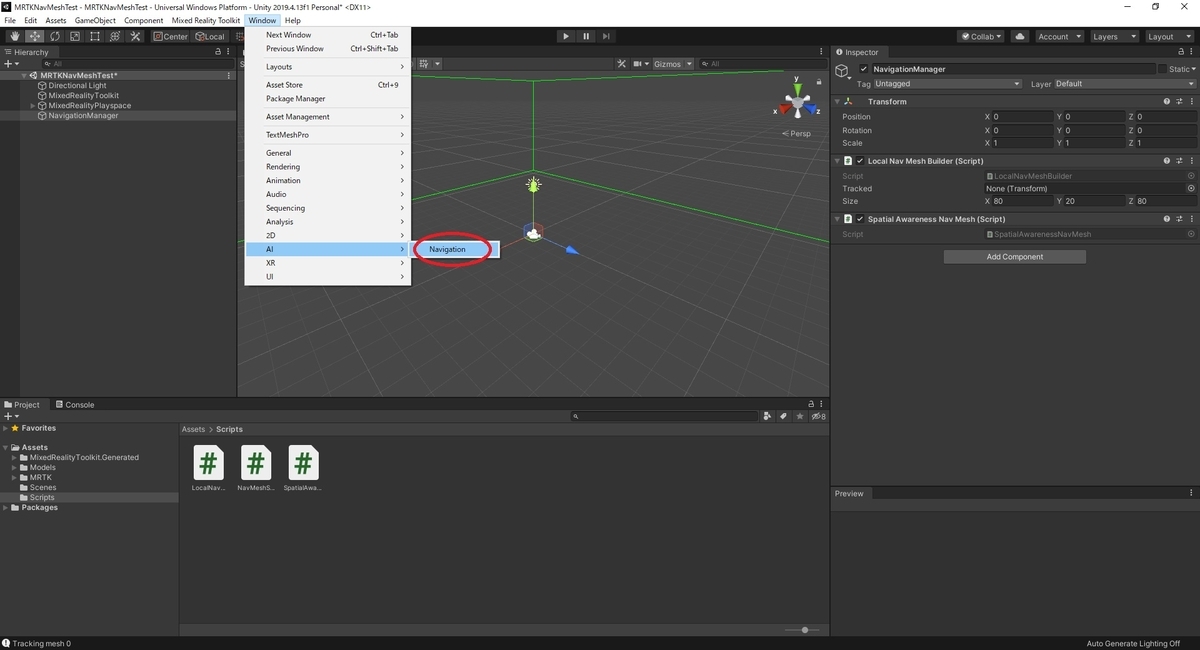Open Scene view tools settings icon

pyautogui.click(x=622, y=64)
